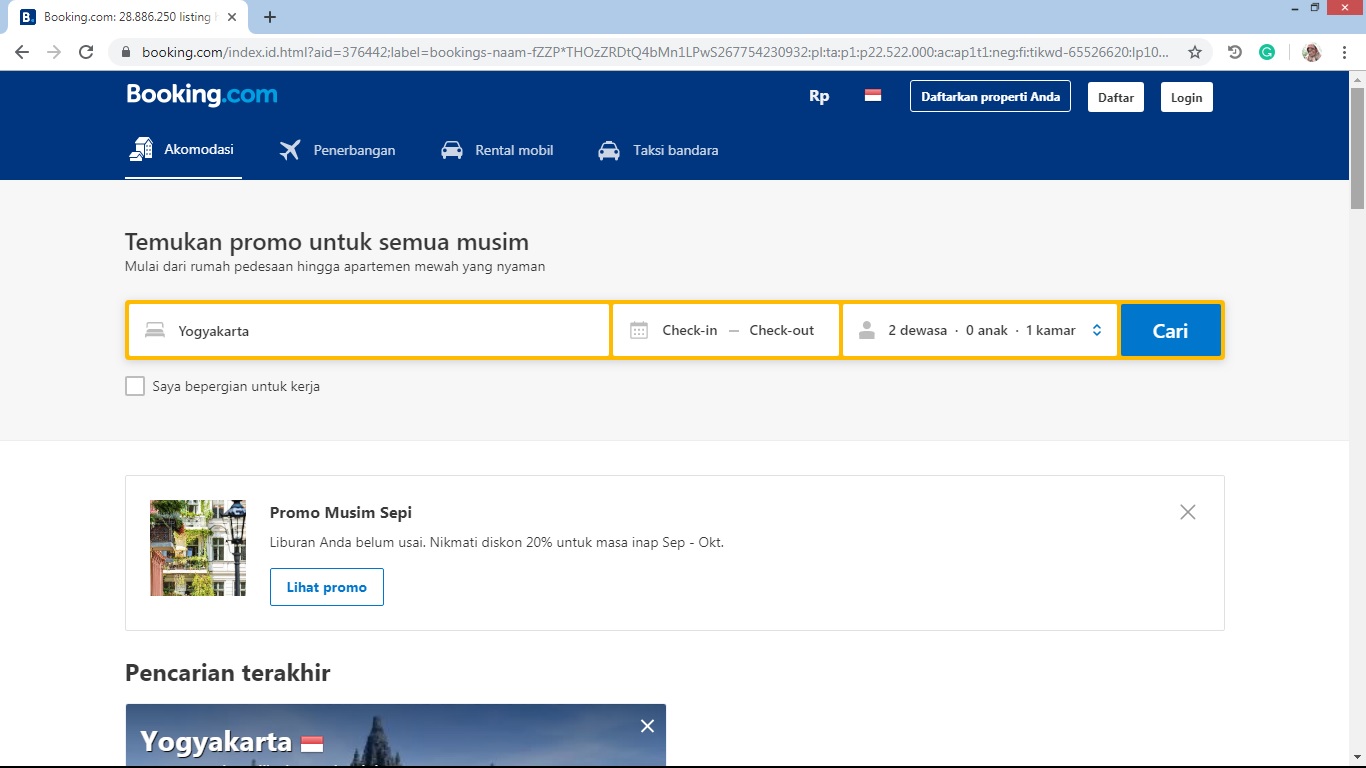Click the Daftar button
The width and height of the screenshot is (1366, 768).
click(x=1116, y=97)
